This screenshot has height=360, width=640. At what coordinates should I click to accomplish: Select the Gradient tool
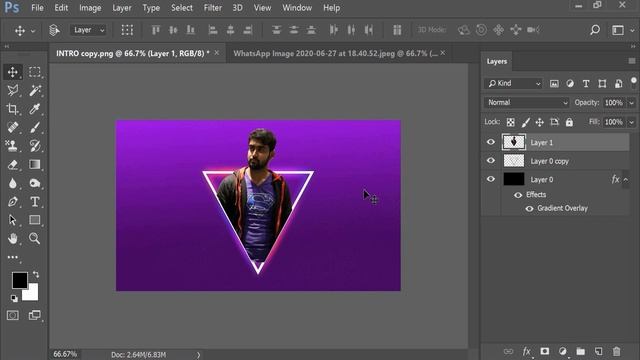pos(35,164)
